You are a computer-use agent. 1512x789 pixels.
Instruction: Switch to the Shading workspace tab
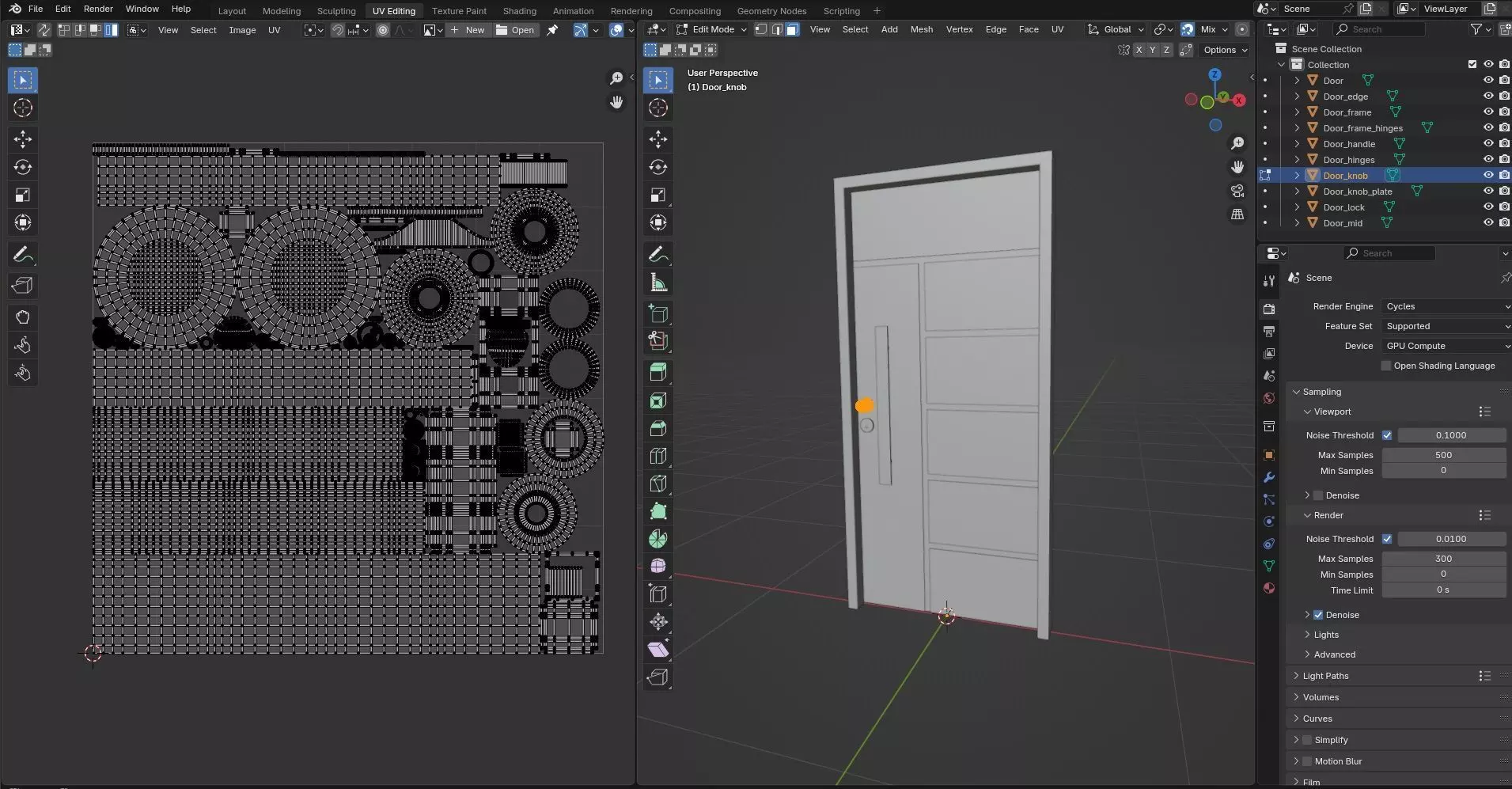pos(519,11)
